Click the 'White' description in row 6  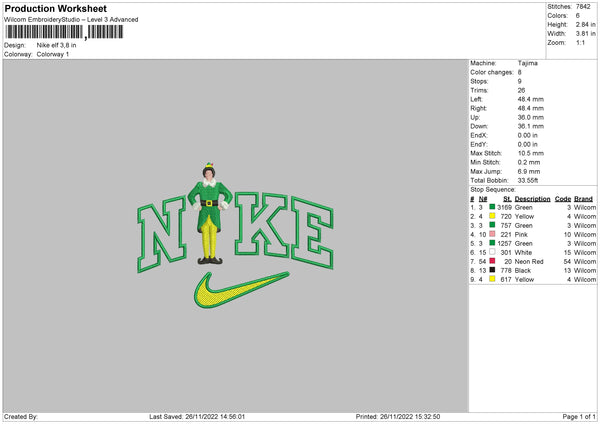[x=523, y=252]
